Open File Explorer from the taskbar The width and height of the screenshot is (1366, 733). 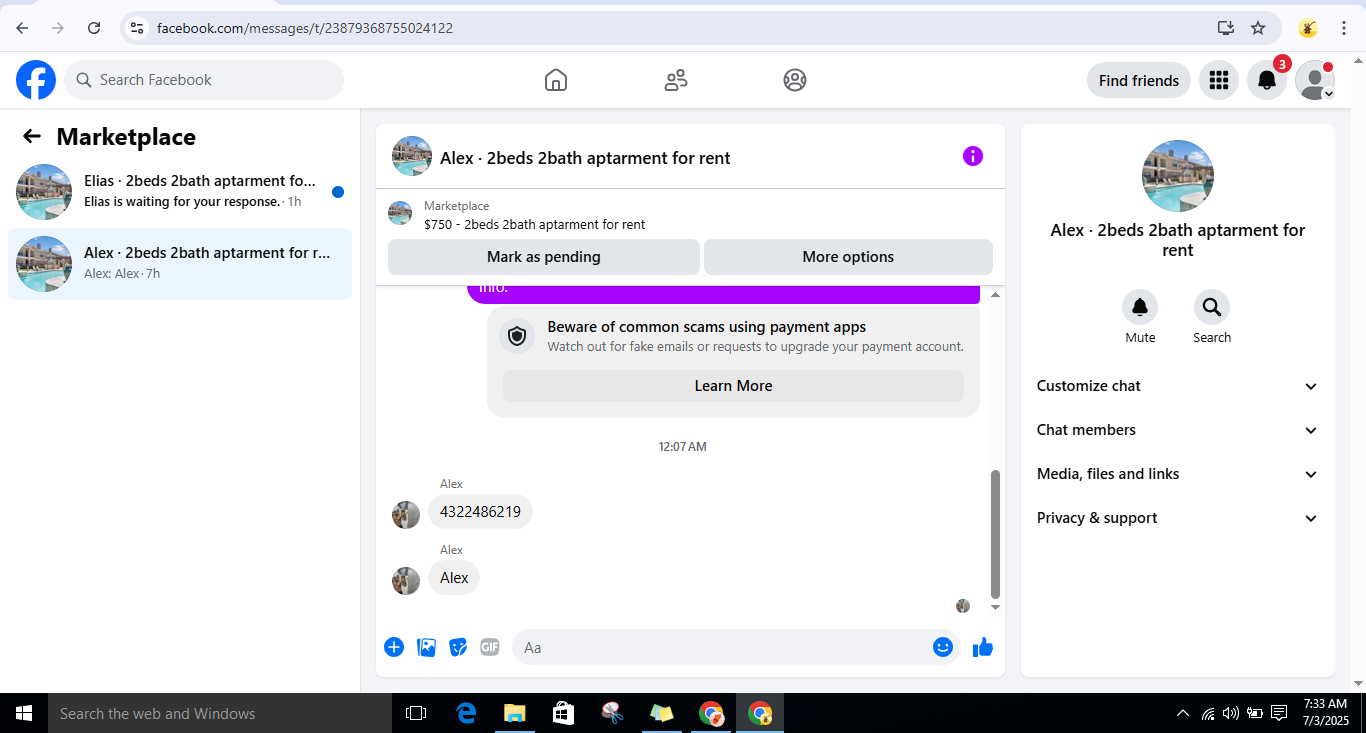point(515,713)
